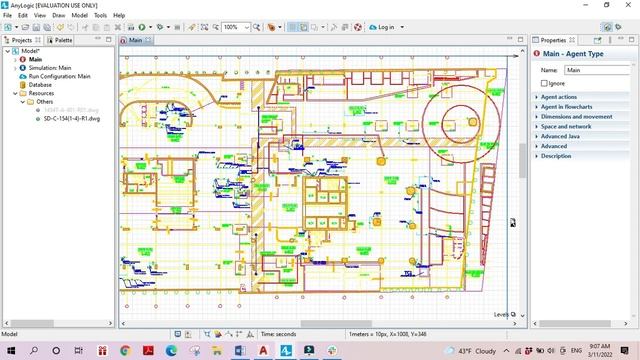Expand the Agent actions section
This screenshot has height=360, width=640.
click(559, 97)
